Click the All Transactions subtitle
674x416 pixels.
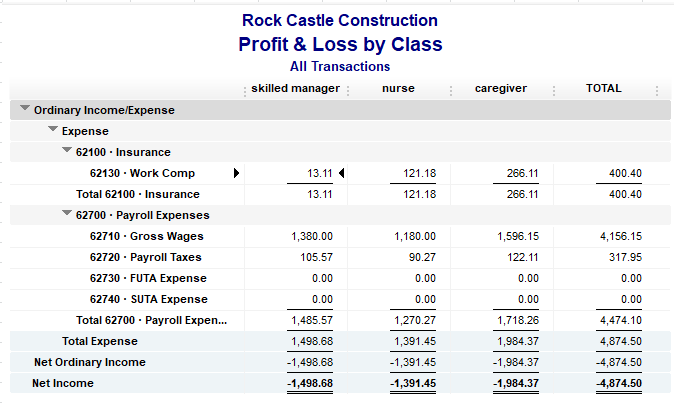point(340,67)
